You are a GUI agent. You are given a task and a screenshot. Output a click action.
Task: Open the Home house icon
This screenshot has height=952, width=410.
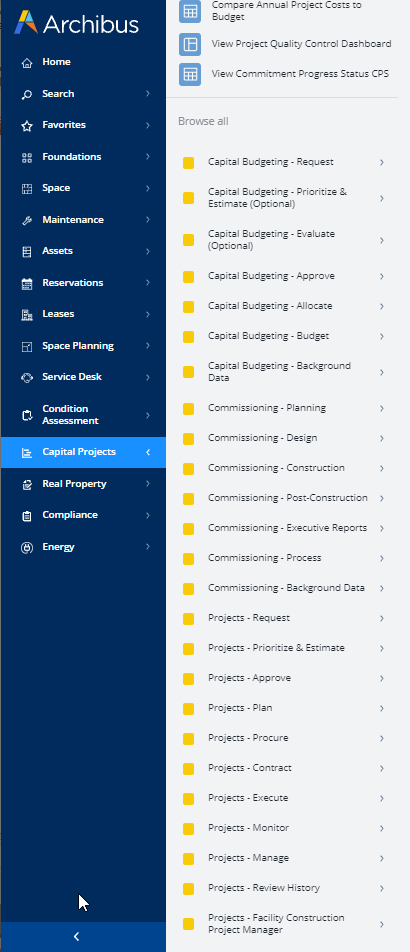27,63
